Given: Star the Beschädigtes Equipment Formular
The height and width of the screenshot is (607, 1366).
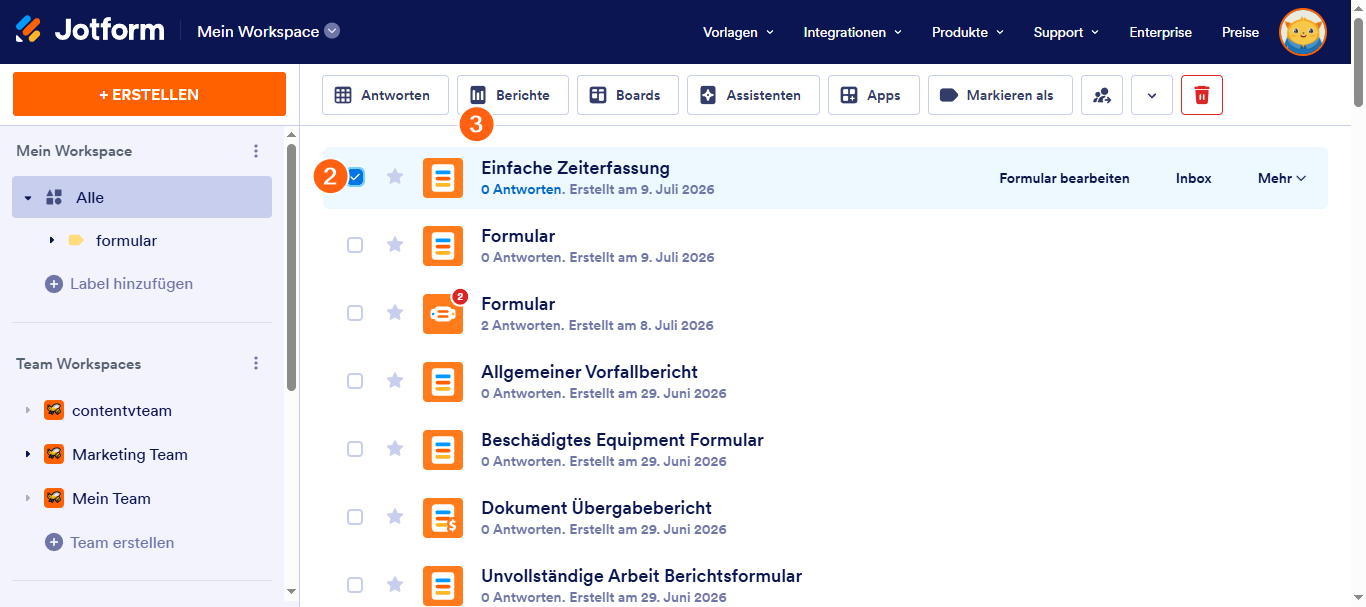Looking at the screenshot, I should point(395,449).
